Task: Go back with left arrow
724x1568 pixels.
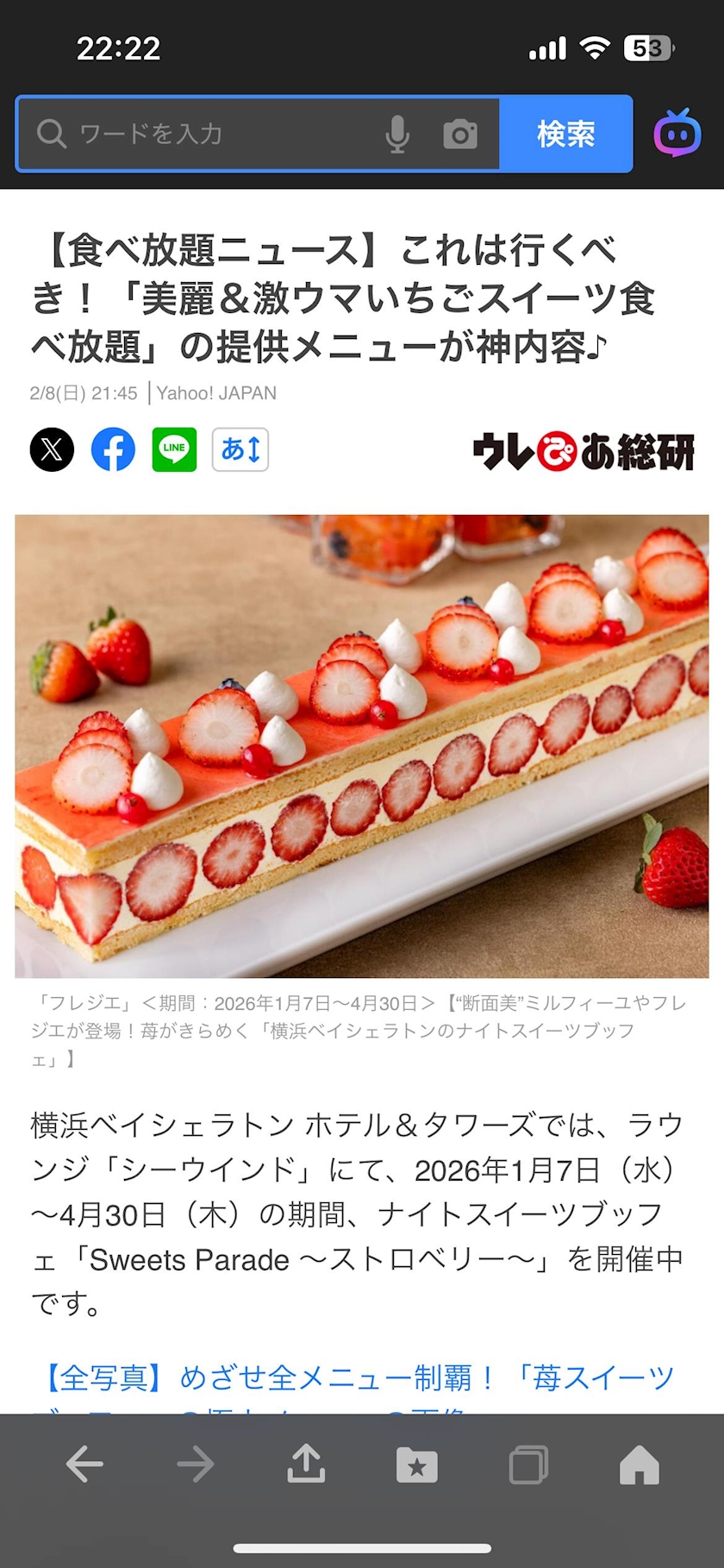Action: (84, 1464)
